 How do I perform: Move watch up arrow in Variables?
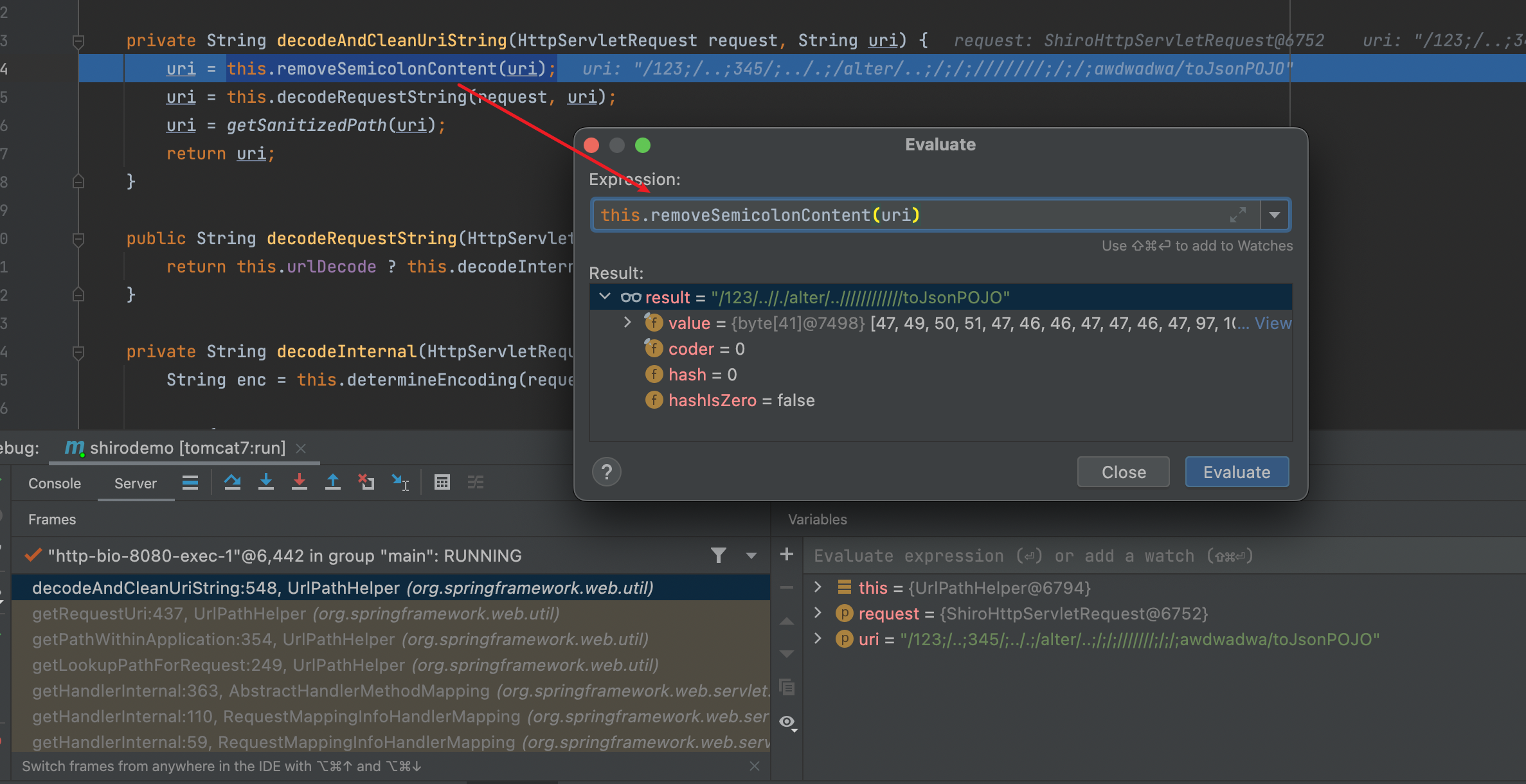coord(787,621)
